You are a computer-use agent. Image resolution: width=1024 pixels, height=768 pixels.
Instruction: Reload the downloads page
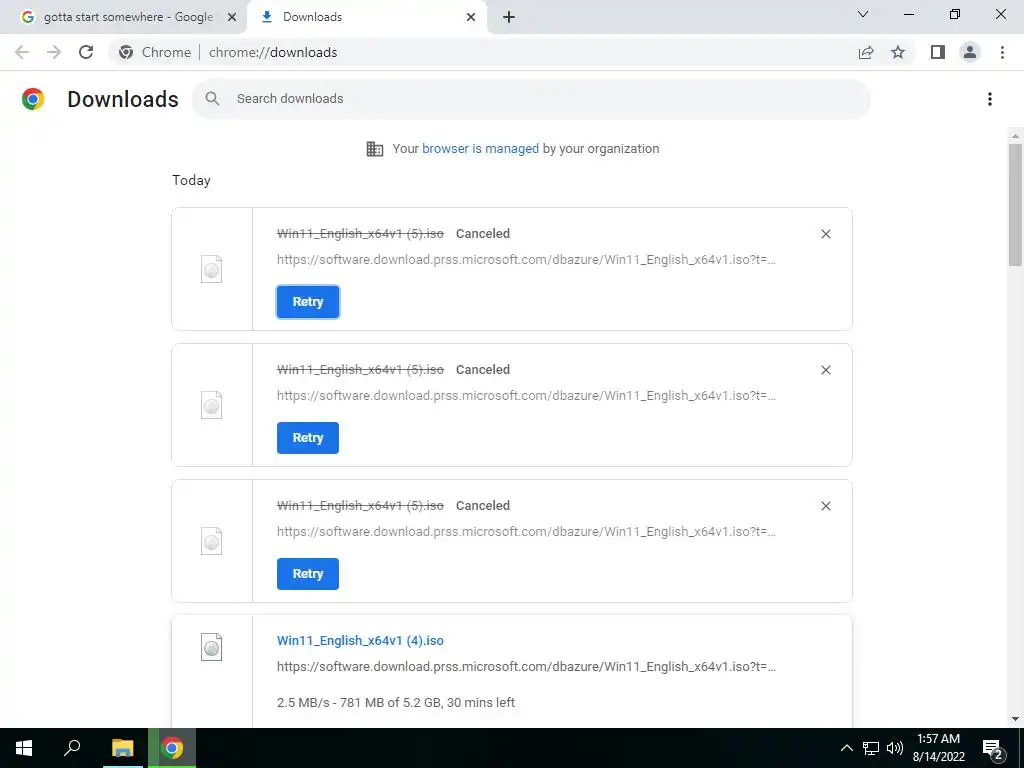point(86,52)
